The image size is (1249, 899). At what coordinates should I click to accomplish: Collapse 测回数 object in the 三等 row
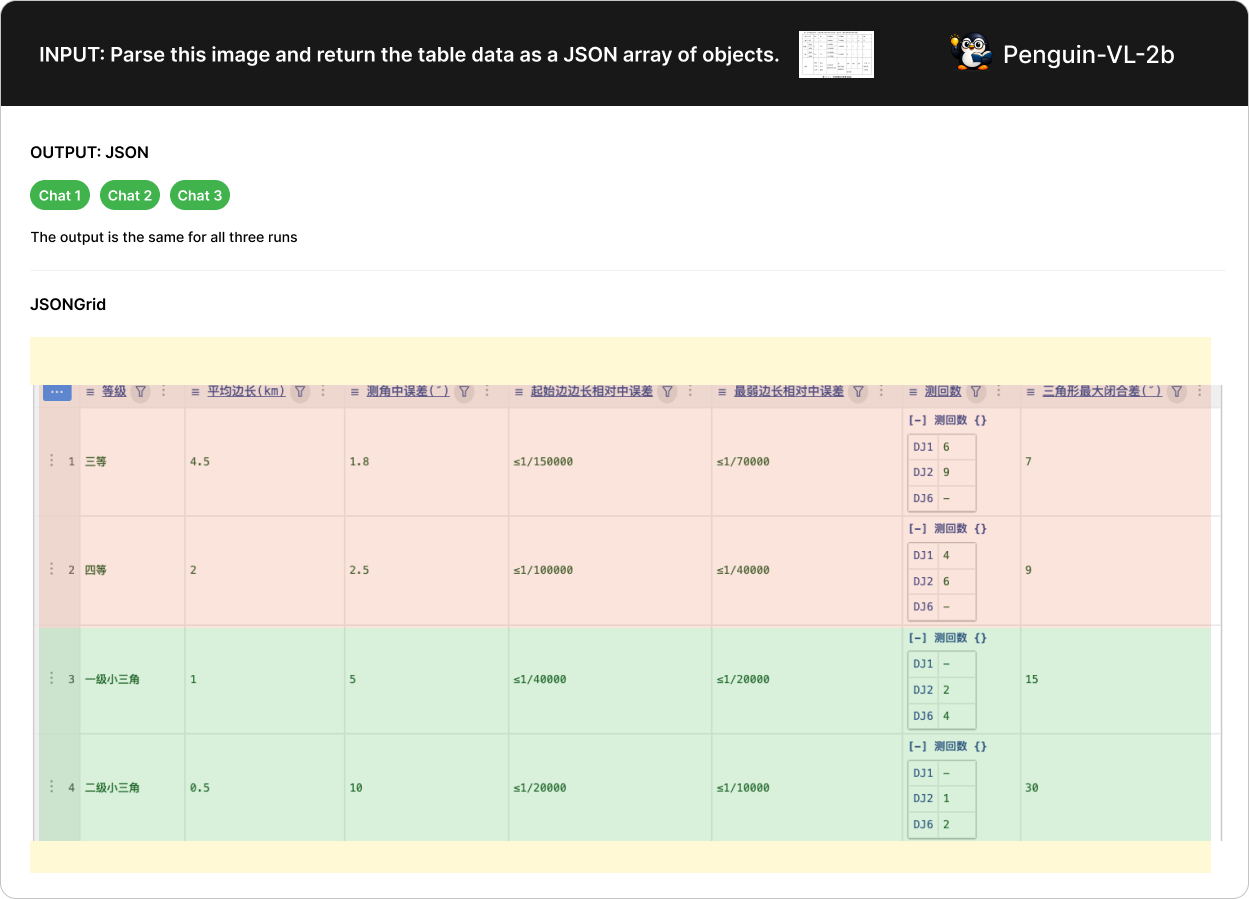pyautogui.click(x=915, y=420)
